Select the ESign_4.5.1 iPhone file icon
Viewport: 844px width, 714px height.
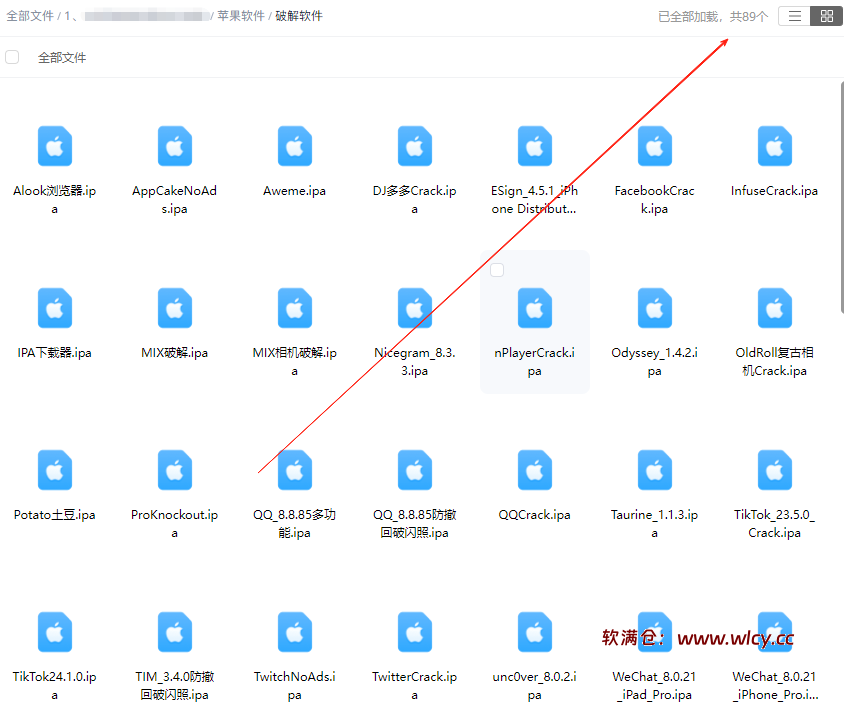(x=534, y=146)
